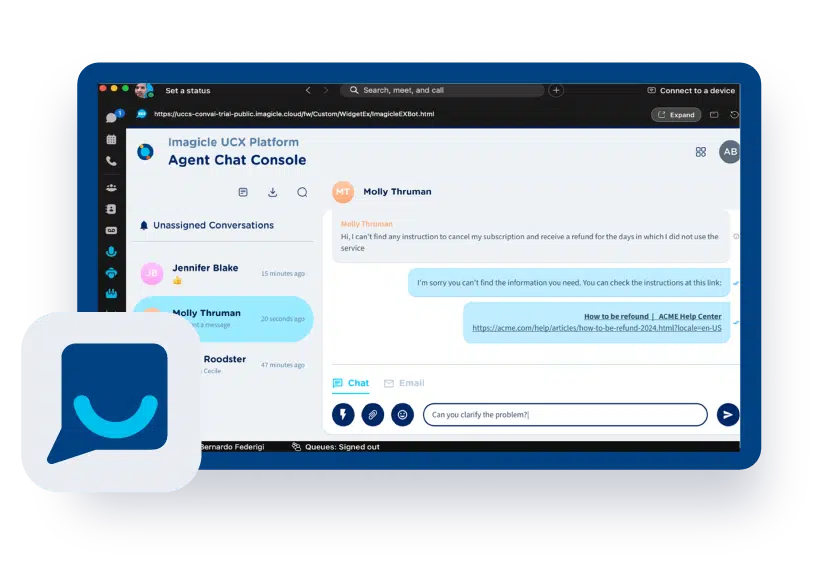Open the notes icon above conversation list

point(243,192)
